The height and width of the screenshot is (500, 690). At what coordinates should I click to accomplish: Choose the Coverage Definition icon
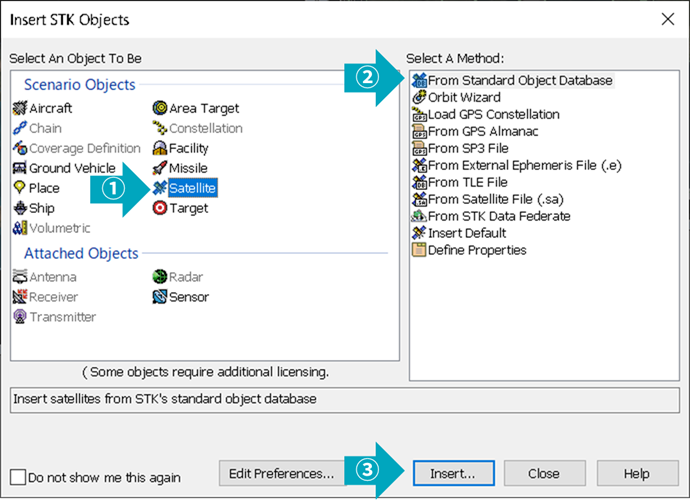[x=20, y=148]
